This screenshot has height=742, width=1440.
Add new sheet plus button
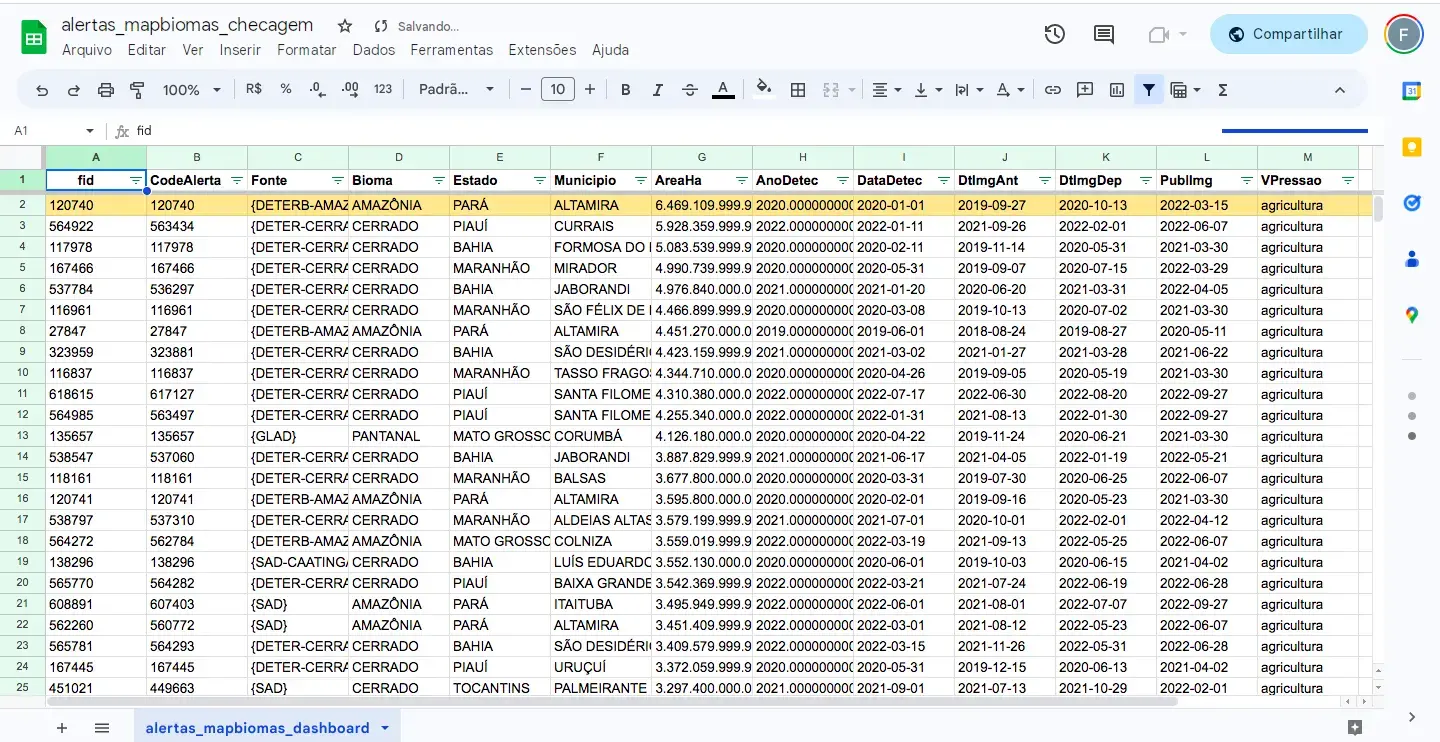62,728
